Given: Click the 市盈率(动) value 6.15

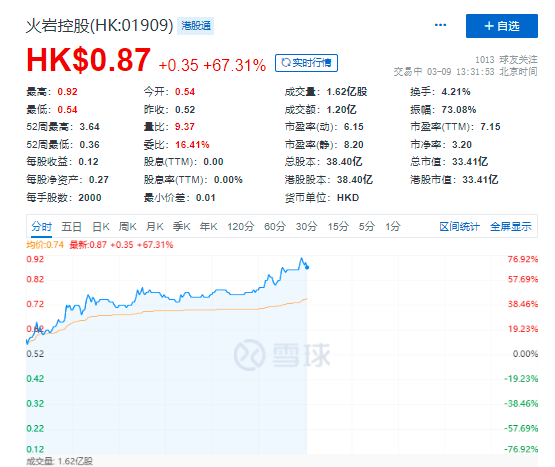Looking at the screenshot, I should (354, 127).
